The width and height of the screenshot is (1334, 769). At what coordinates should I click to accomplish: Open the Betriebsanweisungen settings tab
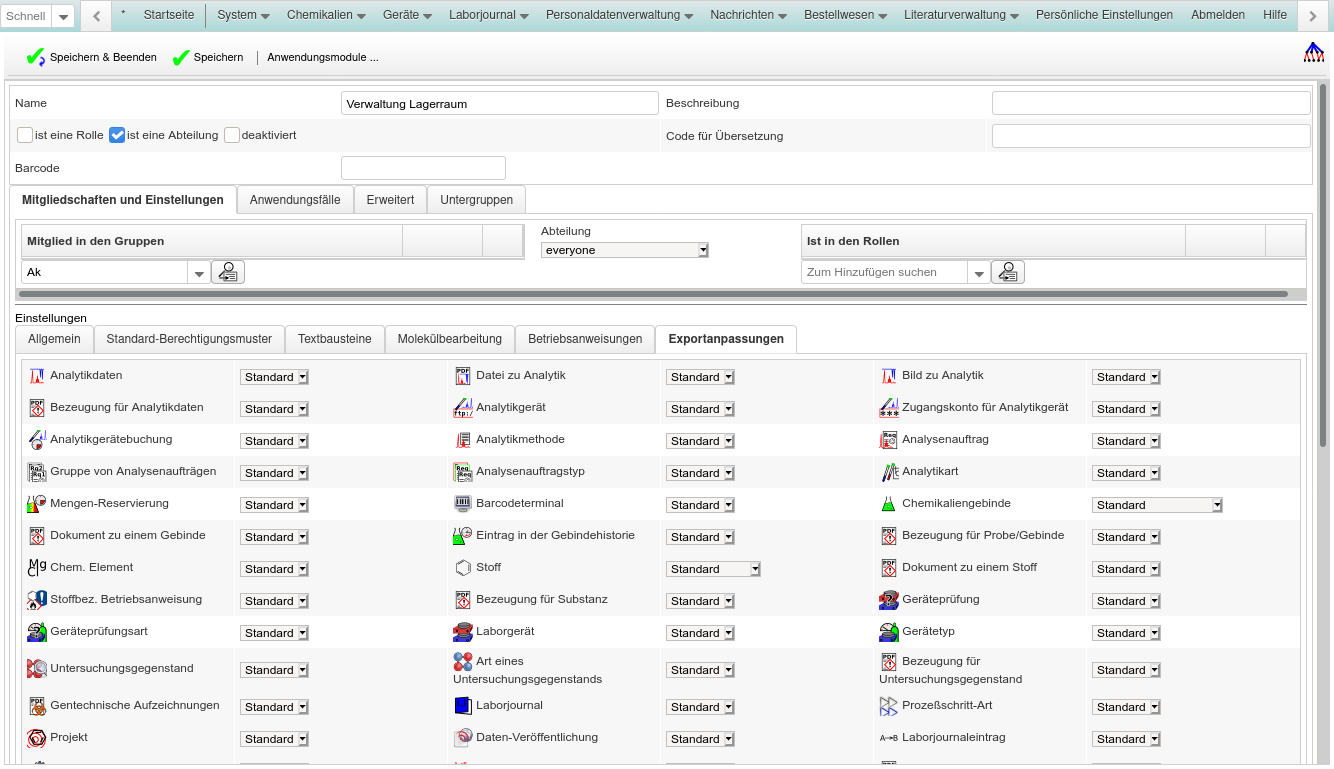(x=585, y=339)
